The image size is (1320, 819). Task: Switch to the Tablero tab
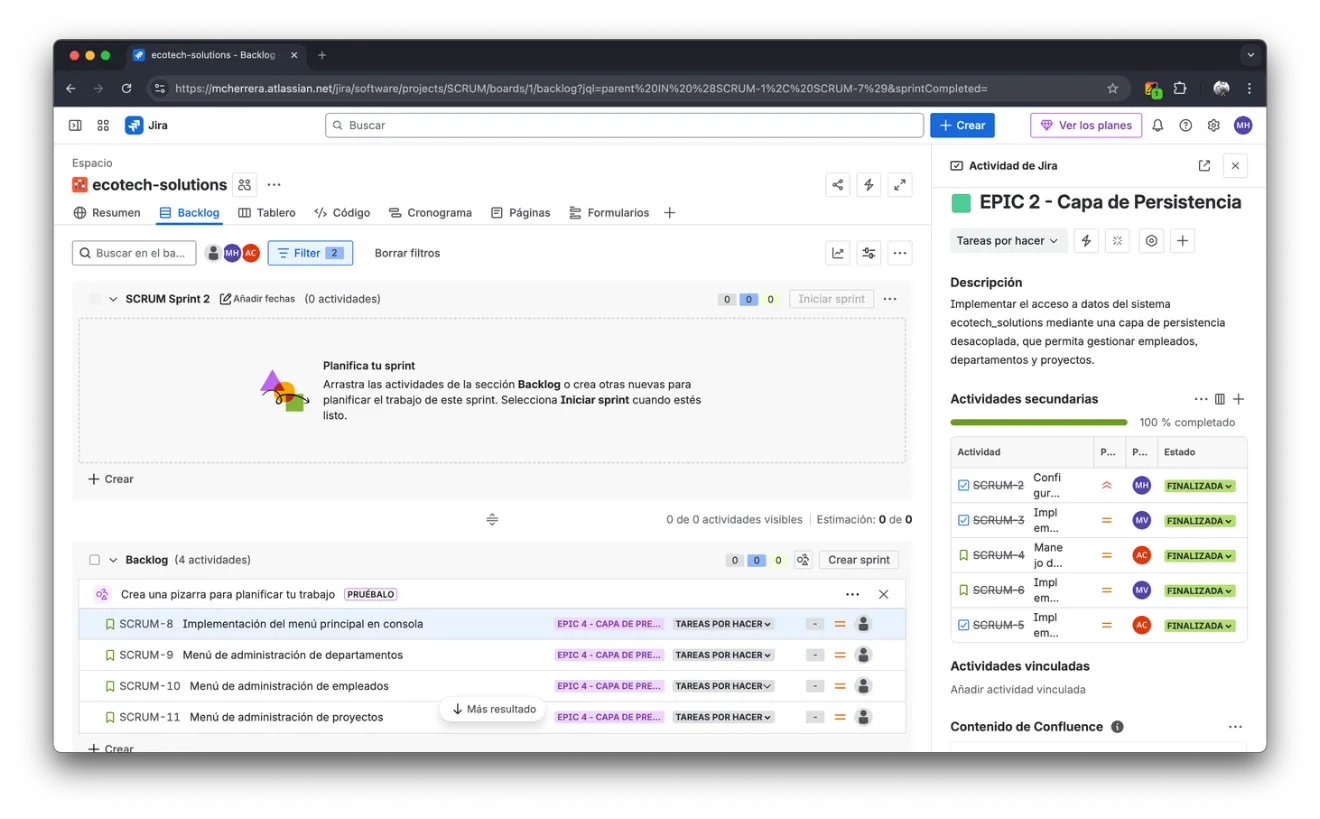[x=267, y=213]
